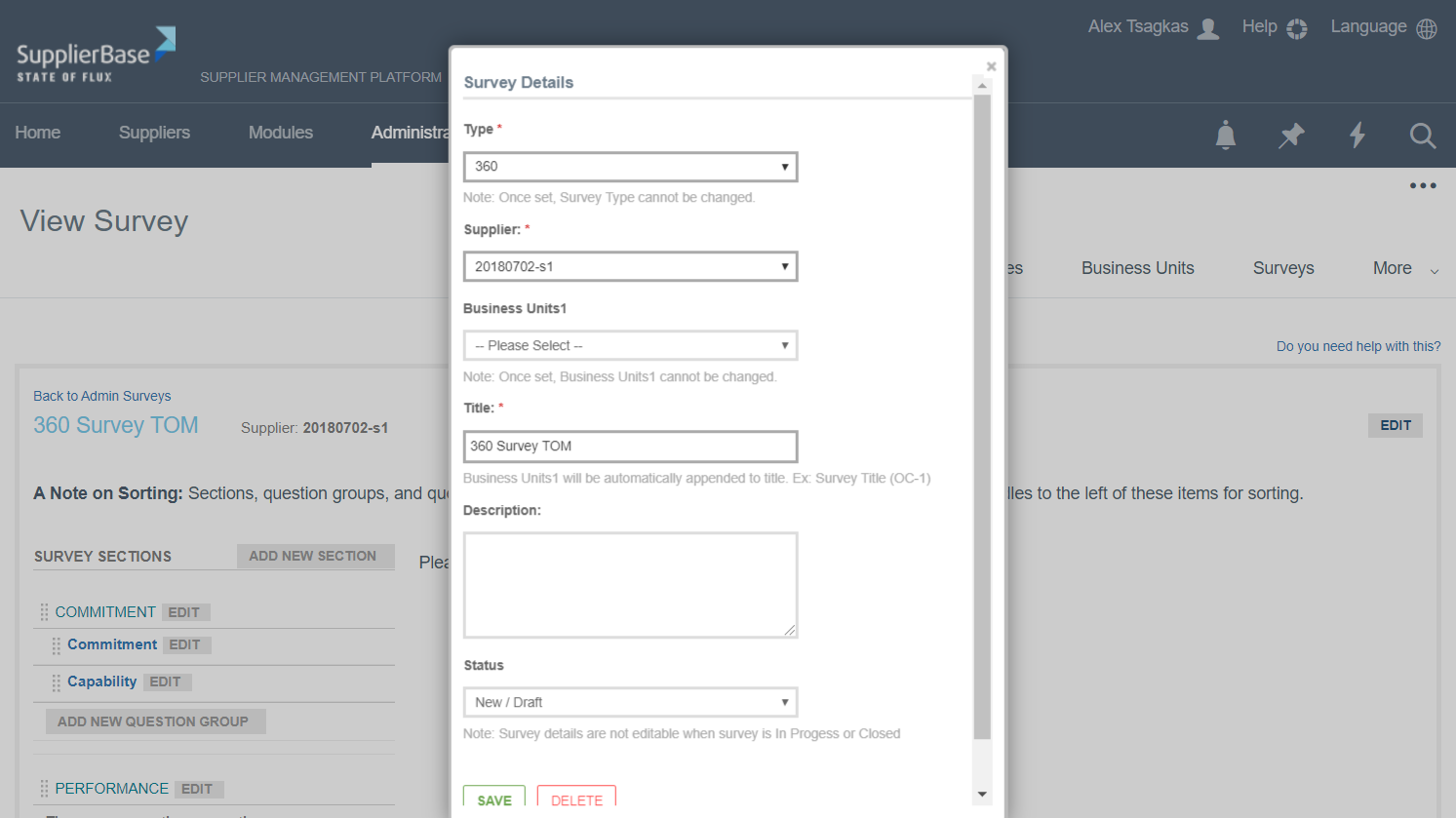Open the Business Units1 dropdown
The image size is (1456, 818).
(630, 345)
